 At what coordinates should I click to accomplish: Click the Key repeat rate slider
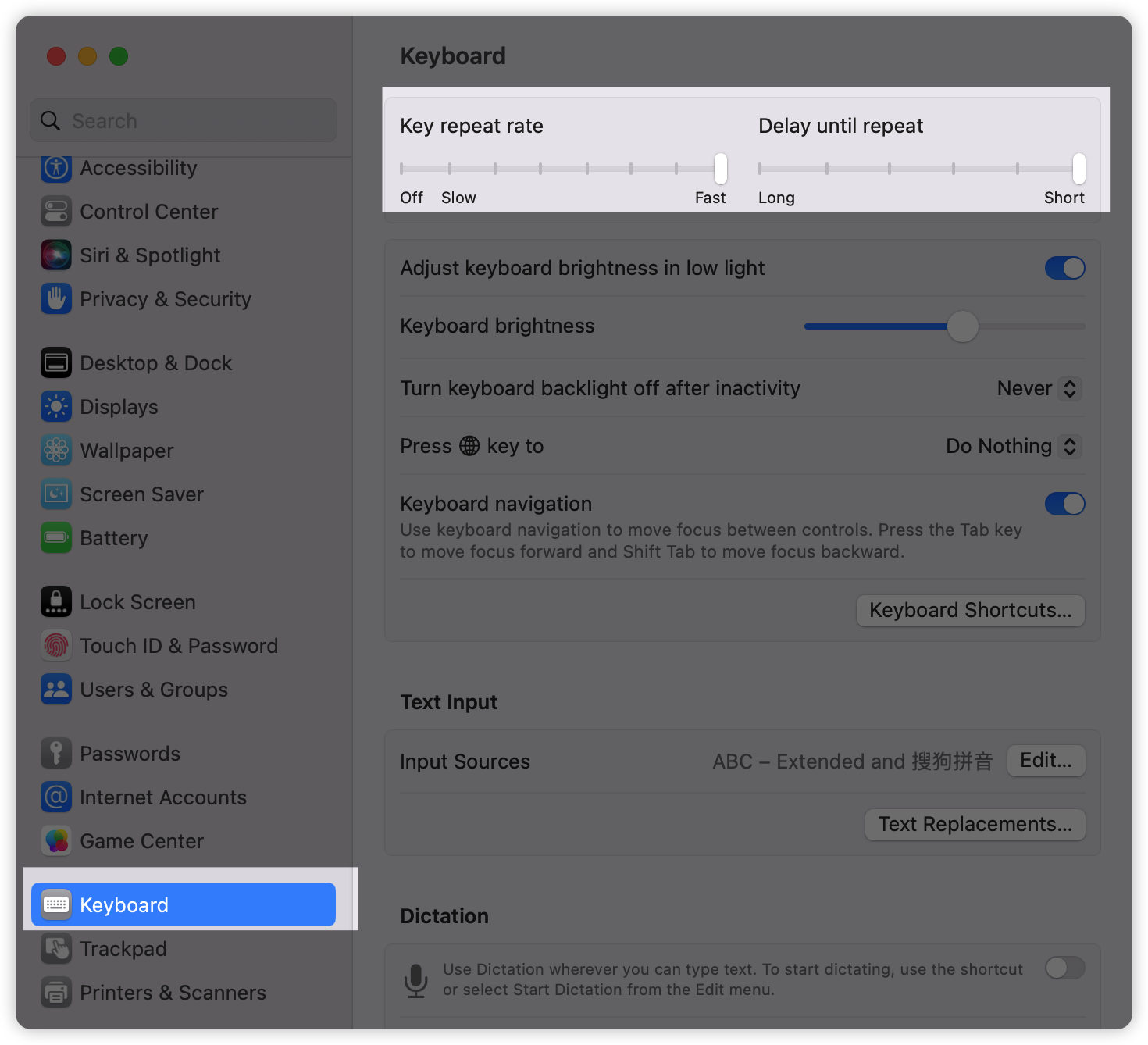(x=563, y=168)
